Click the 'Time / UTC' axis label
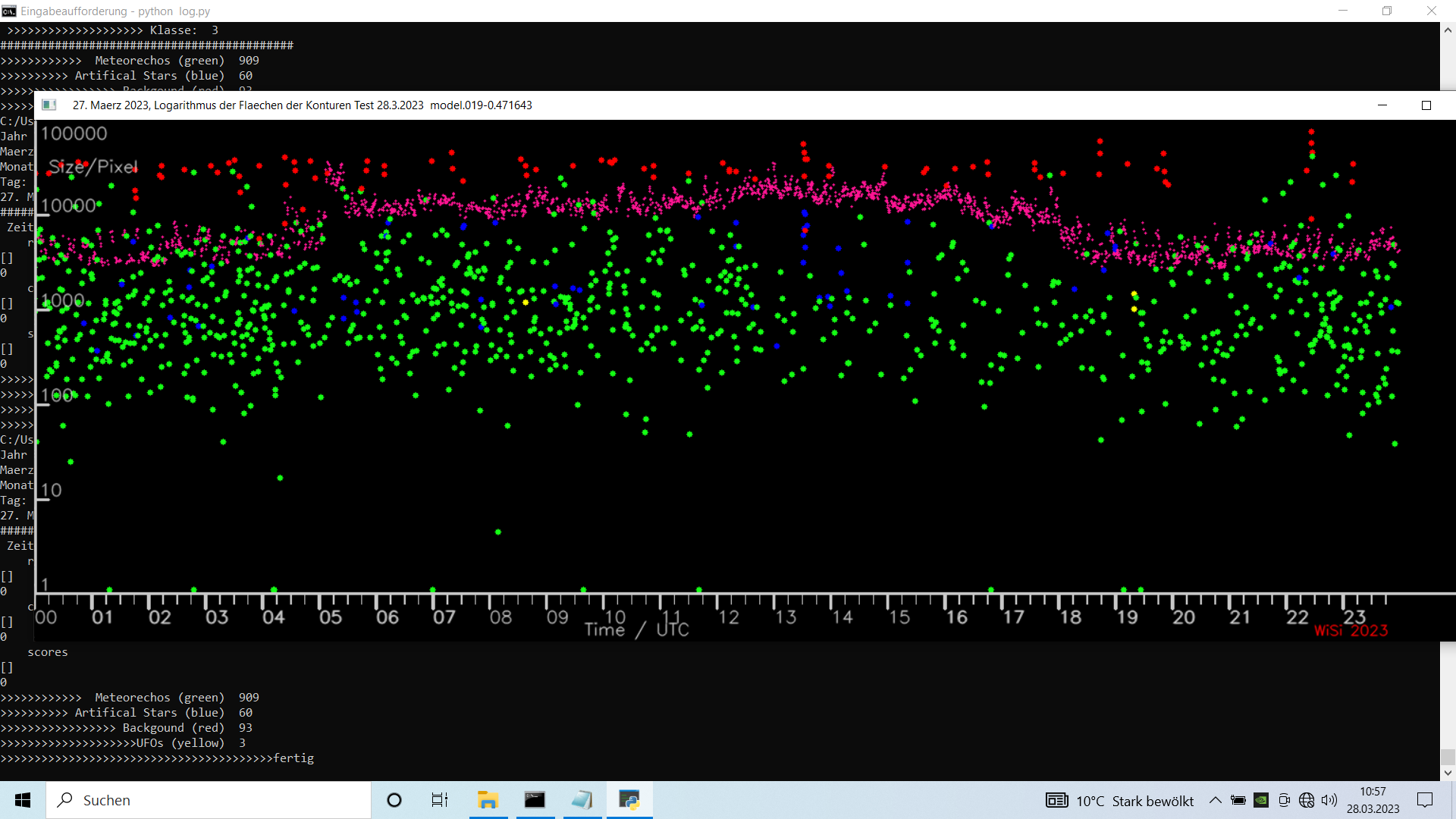 pyautogui.click(x=637, y=629)
